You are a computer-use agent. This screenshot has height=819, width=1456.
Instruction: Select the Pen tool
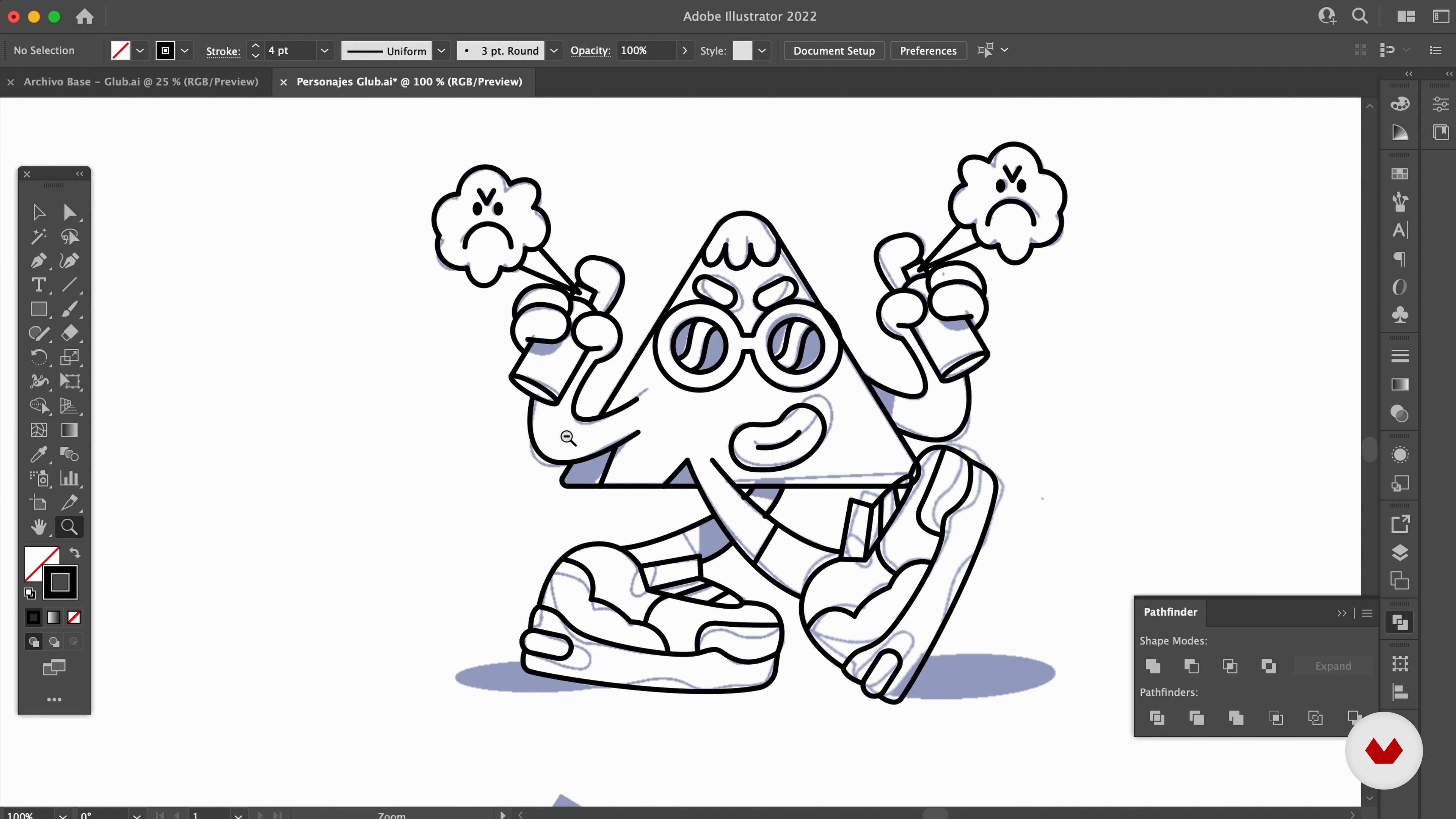tap(38, 260)
